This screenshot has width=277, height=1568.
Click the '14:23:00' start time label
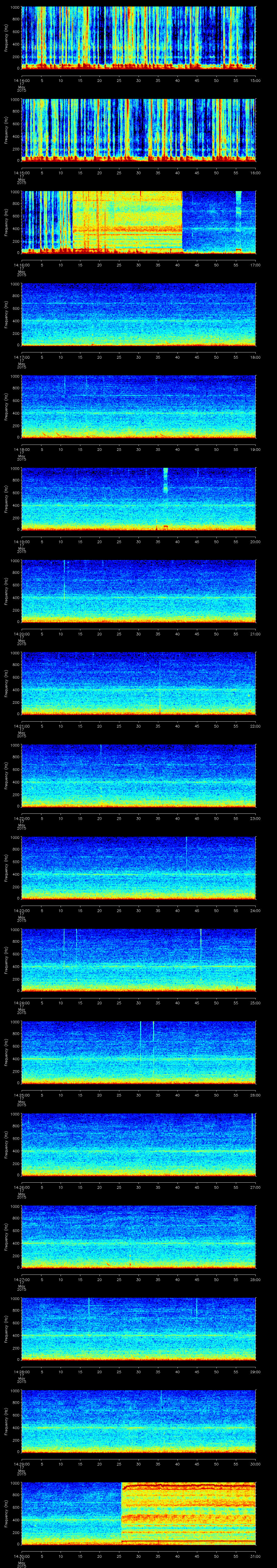coord(22,910)
